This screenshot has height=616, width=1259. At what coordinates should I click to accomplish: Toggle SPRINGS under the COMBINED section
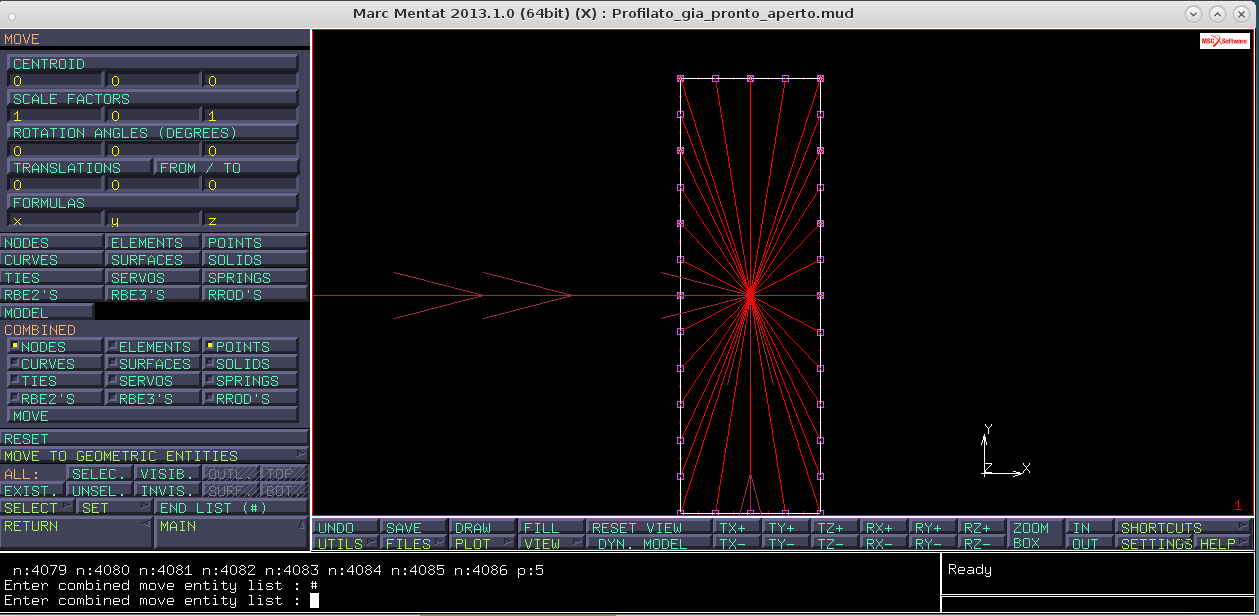pos(251,381)
